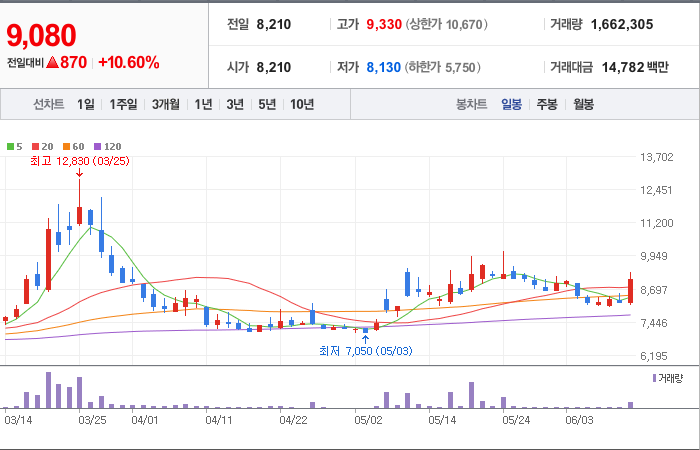Screen dimensions: 700x450
Task: Click the 저가 value 8,130
Action: pos(383,67)
